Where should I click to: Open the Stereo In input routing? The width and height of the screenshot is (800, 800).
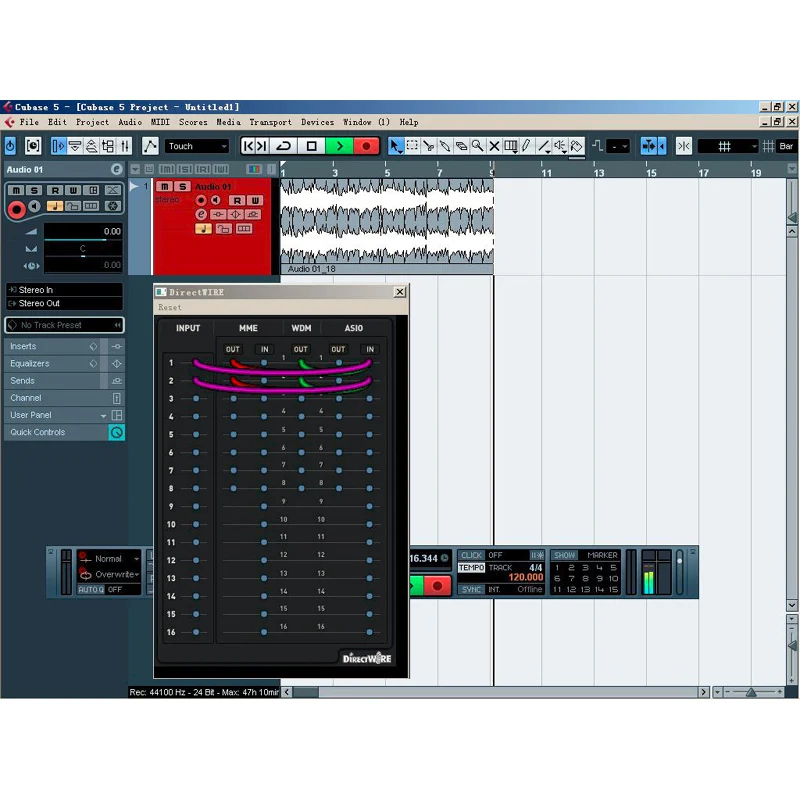tap(64, 290)
